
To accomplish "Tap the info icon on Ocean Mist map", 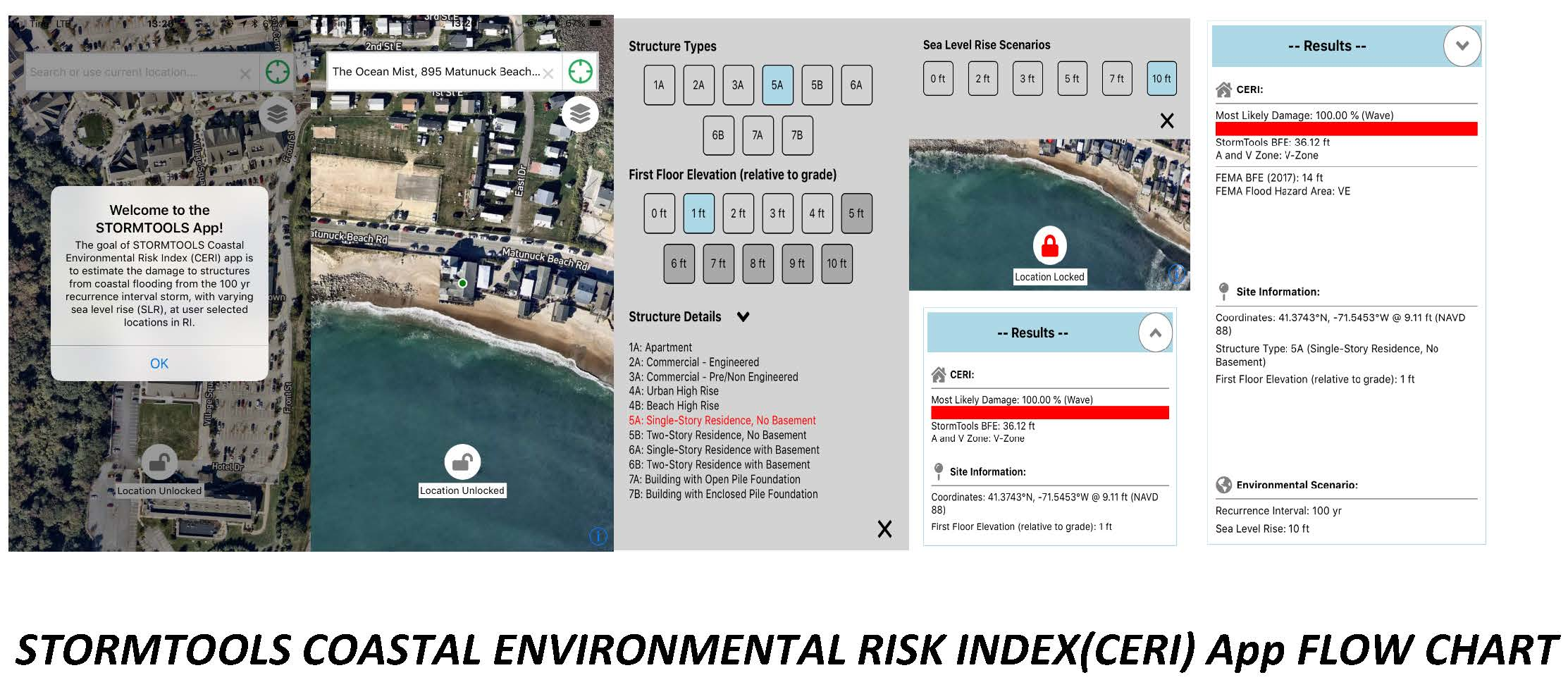I will pos(598,536).
